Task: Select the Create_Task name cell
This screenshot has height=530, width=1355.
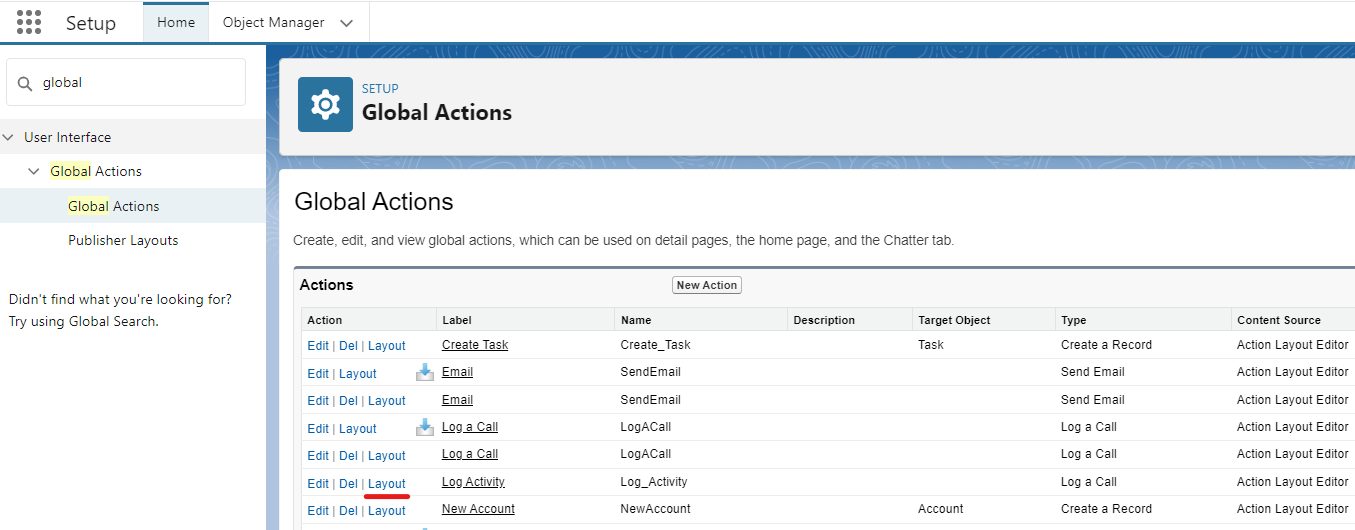Action: click(656, 345)
